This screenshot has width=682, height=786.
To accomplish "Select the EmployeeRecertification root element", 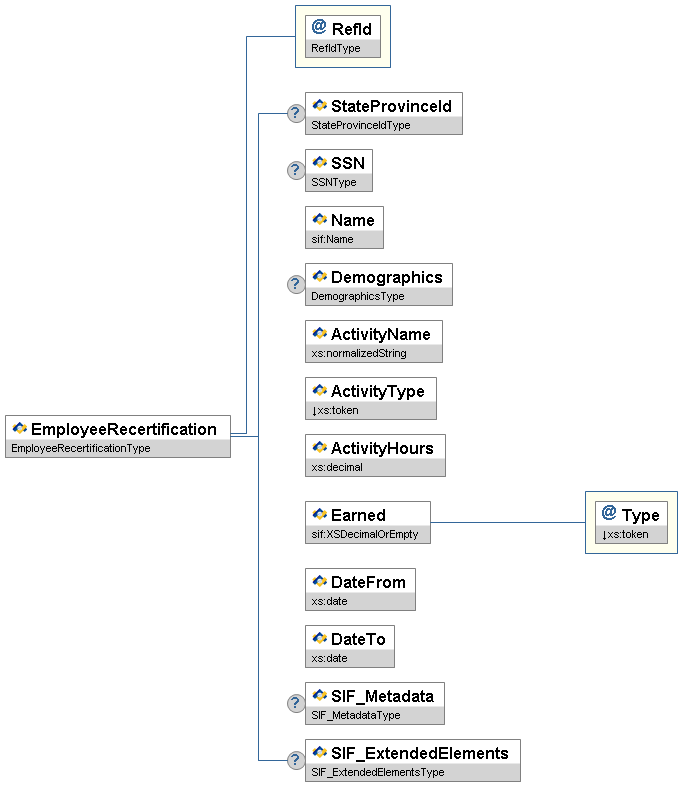I will pyautogui.click(x=123, y=429).
